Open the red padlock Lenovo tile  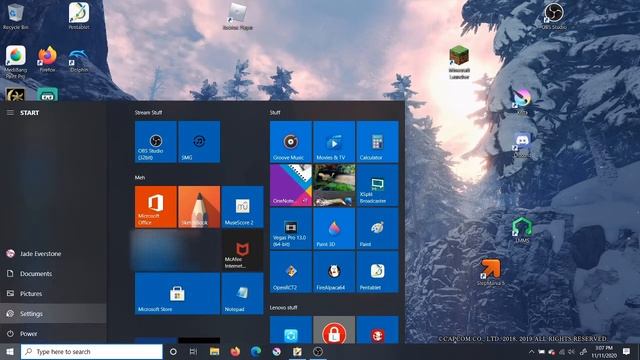(x=334, y=330)
